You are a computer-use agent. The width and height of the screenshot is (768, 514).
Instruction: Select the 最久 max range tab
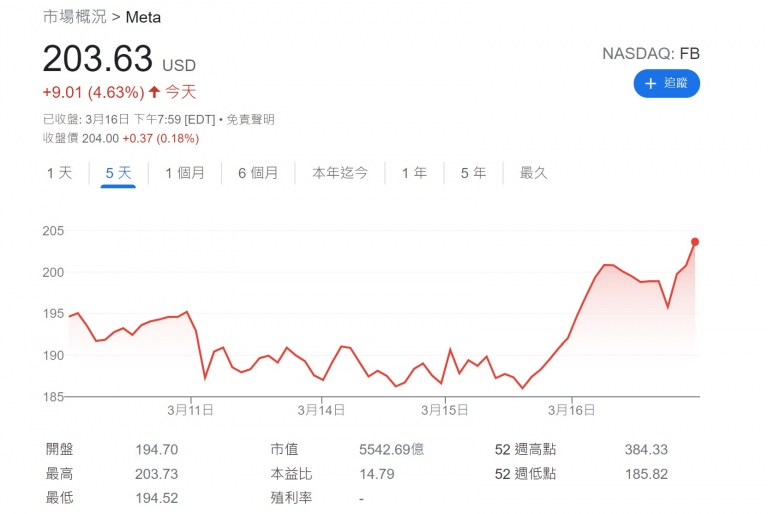(x=533, y=173)
